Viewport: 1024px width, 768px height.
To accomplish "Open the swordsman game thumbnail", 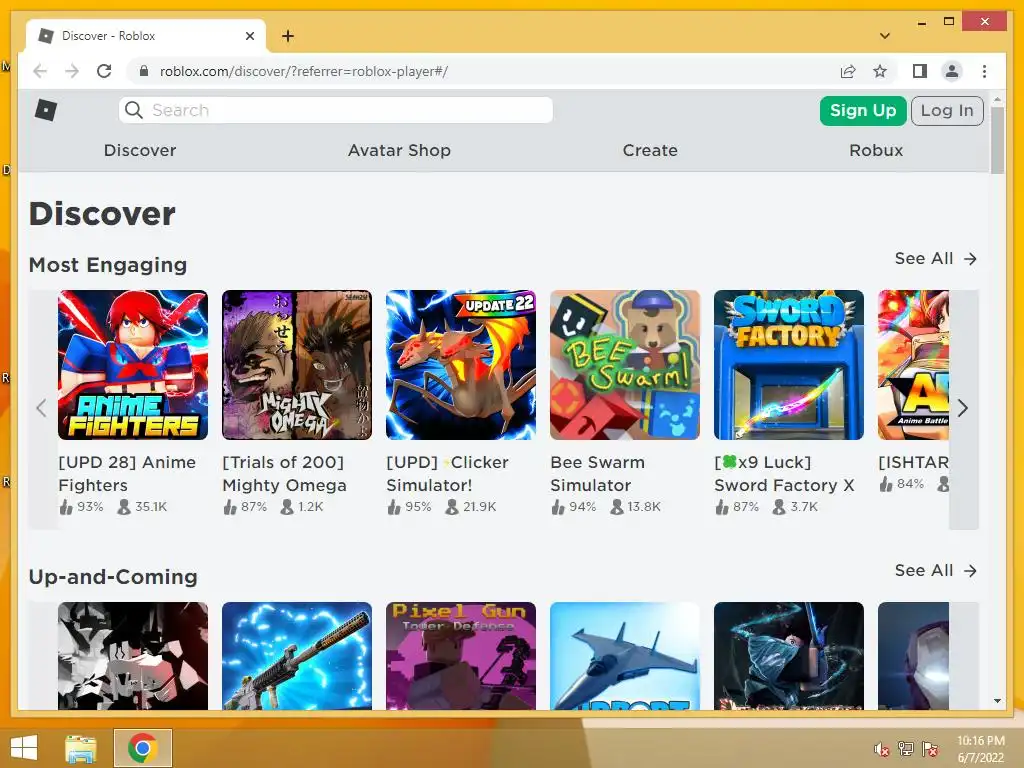I will (x=789, y=656).
